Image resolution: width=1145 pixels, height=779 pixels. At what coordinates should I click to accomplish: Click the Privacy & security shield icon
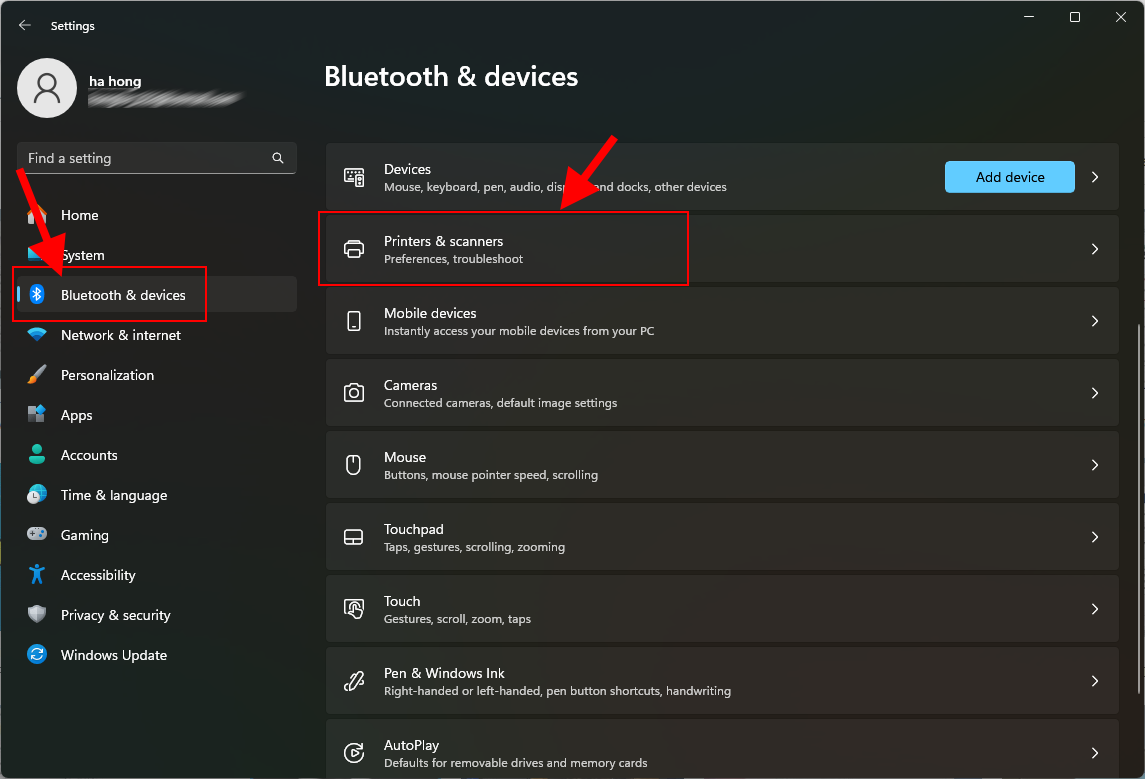37,615
